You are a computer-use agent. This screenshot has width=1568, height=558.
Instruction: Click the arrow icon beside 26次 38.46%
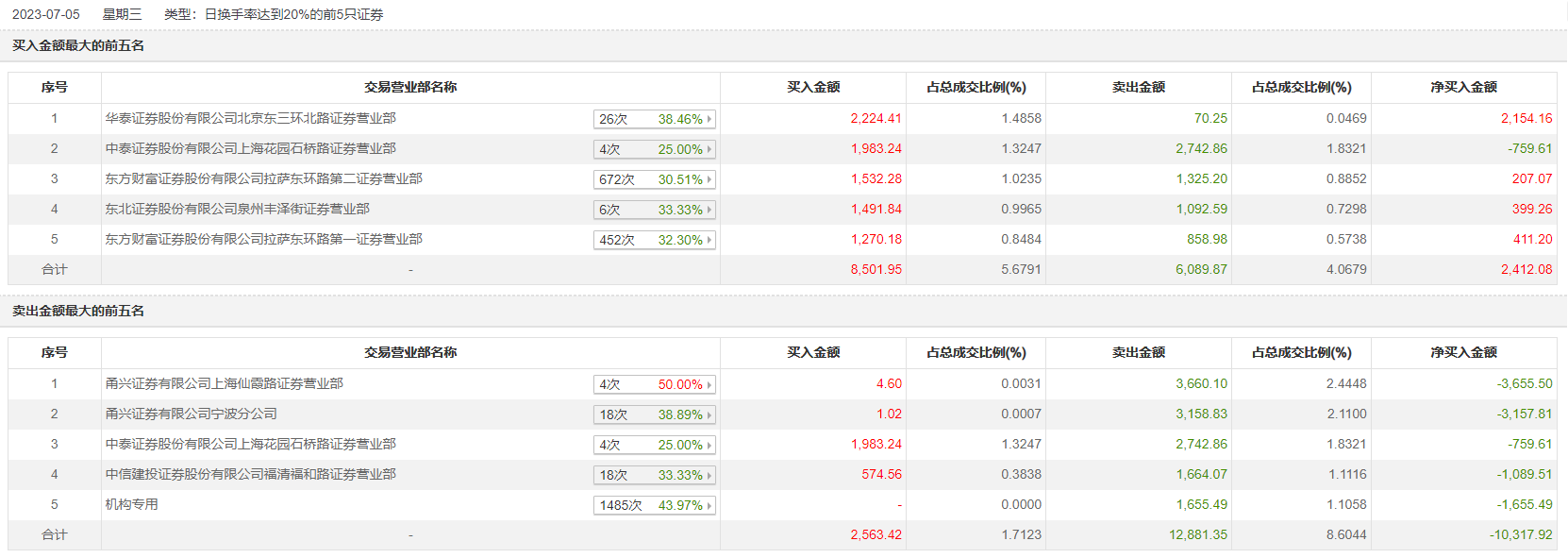[709, 119]
